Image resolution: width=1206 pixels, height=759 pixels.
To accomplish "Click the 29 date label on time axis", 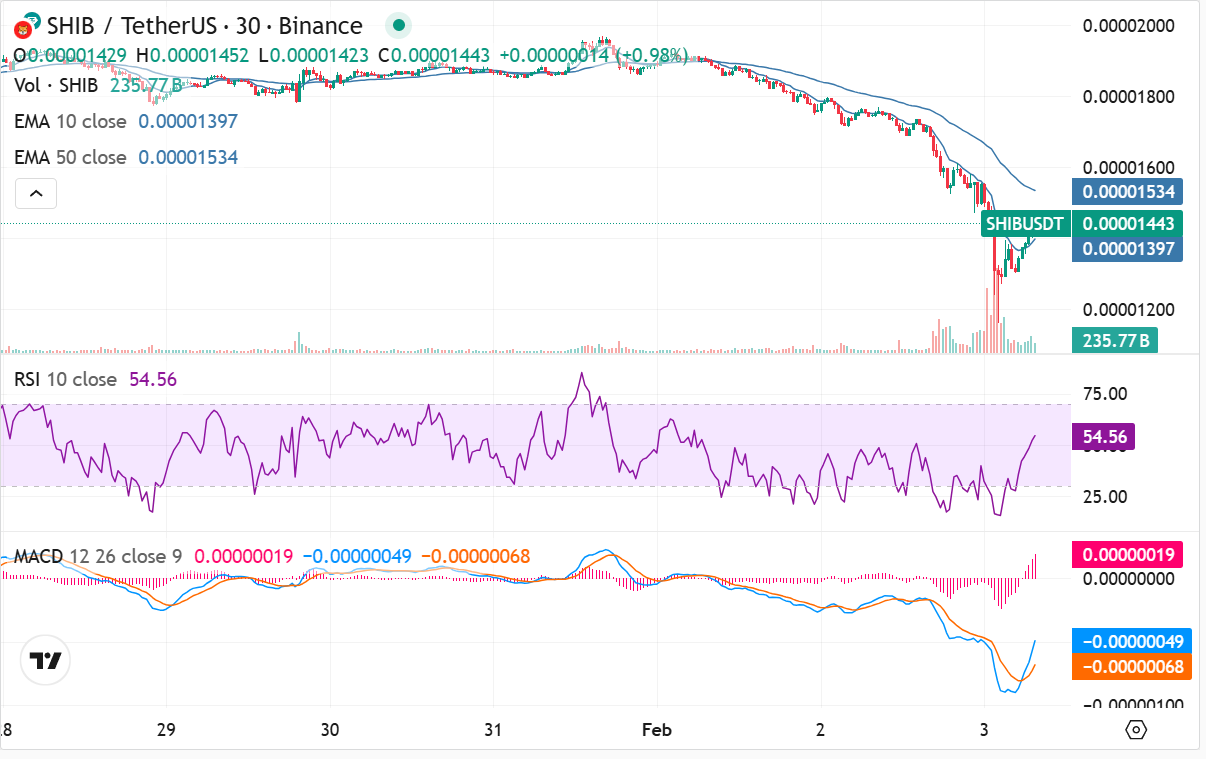I will 166,729.
